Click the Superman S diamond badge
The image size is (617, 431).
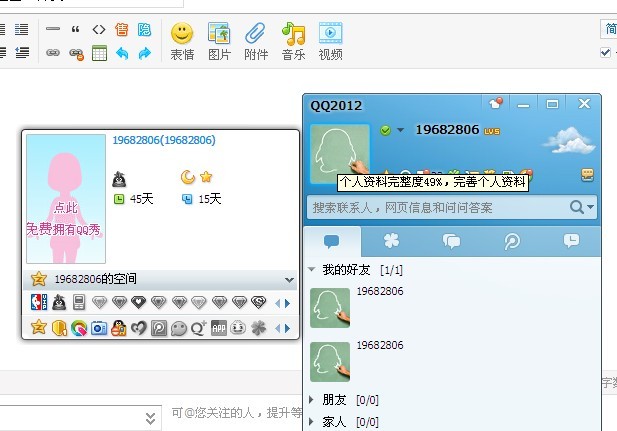pos(259,302)
